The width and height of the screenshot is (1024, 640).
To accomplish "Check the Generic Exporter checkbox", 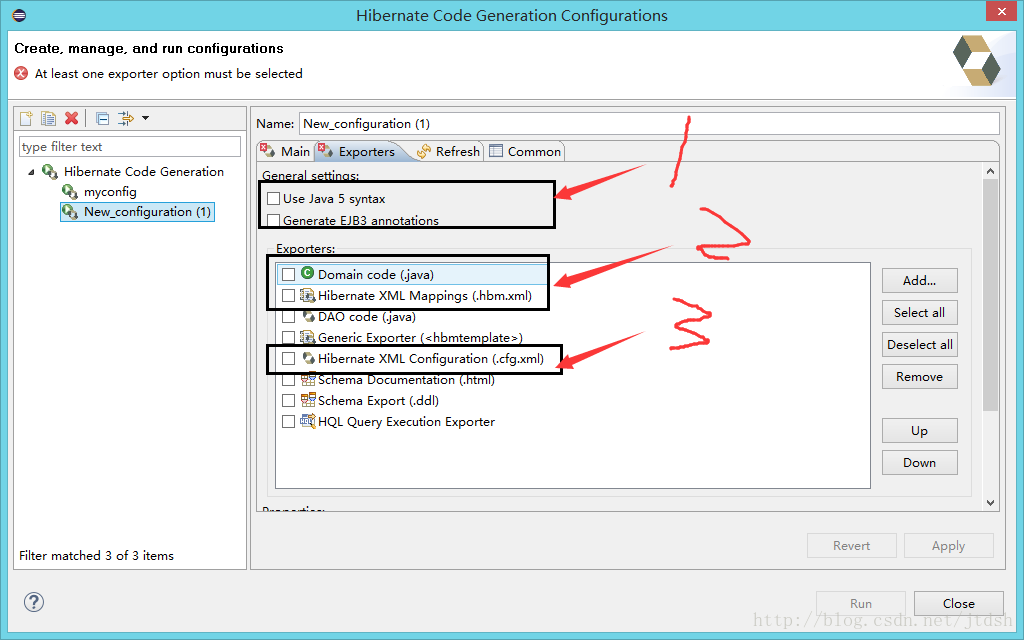I will point(288,338).
